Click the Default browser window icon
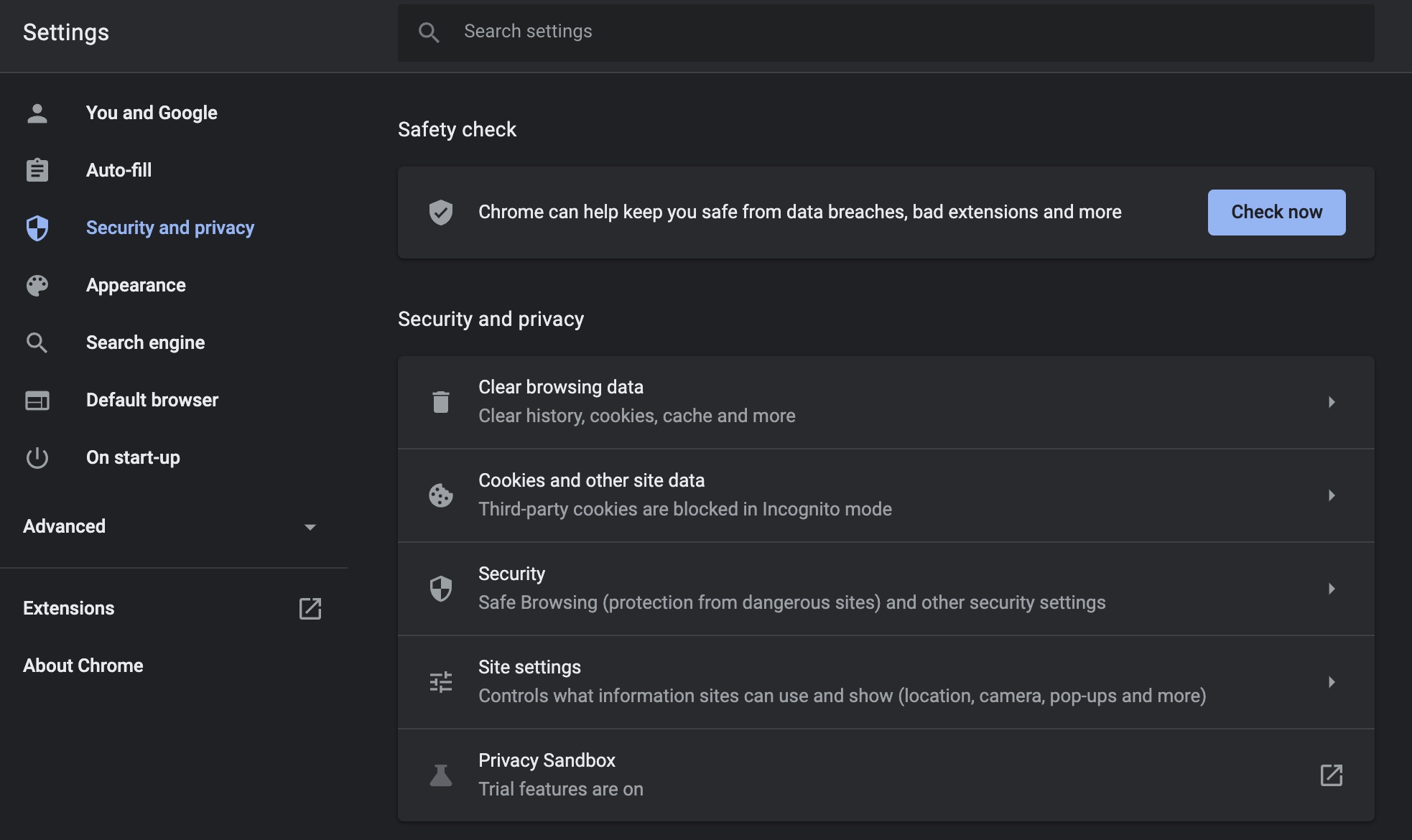The image size is (1412, 840). tap(37, 400)
